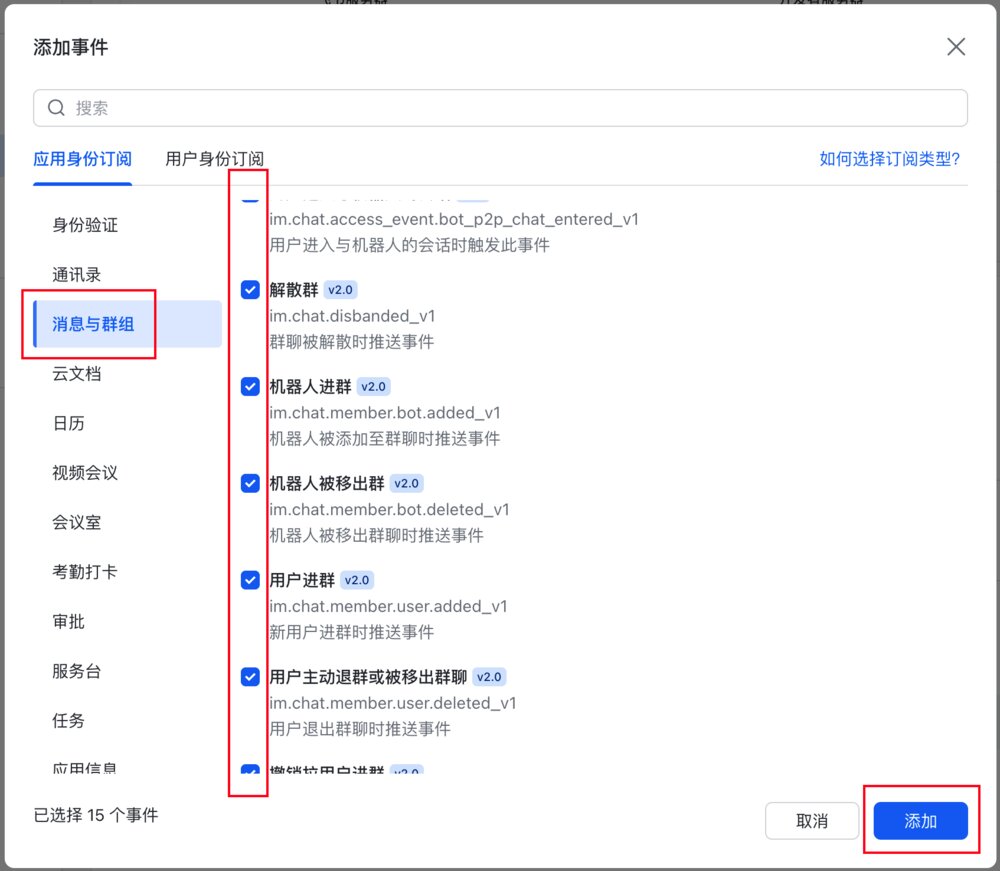Click the 添加 button
Viewport: 1000px width, 871px height.
(x=920, y=821)
